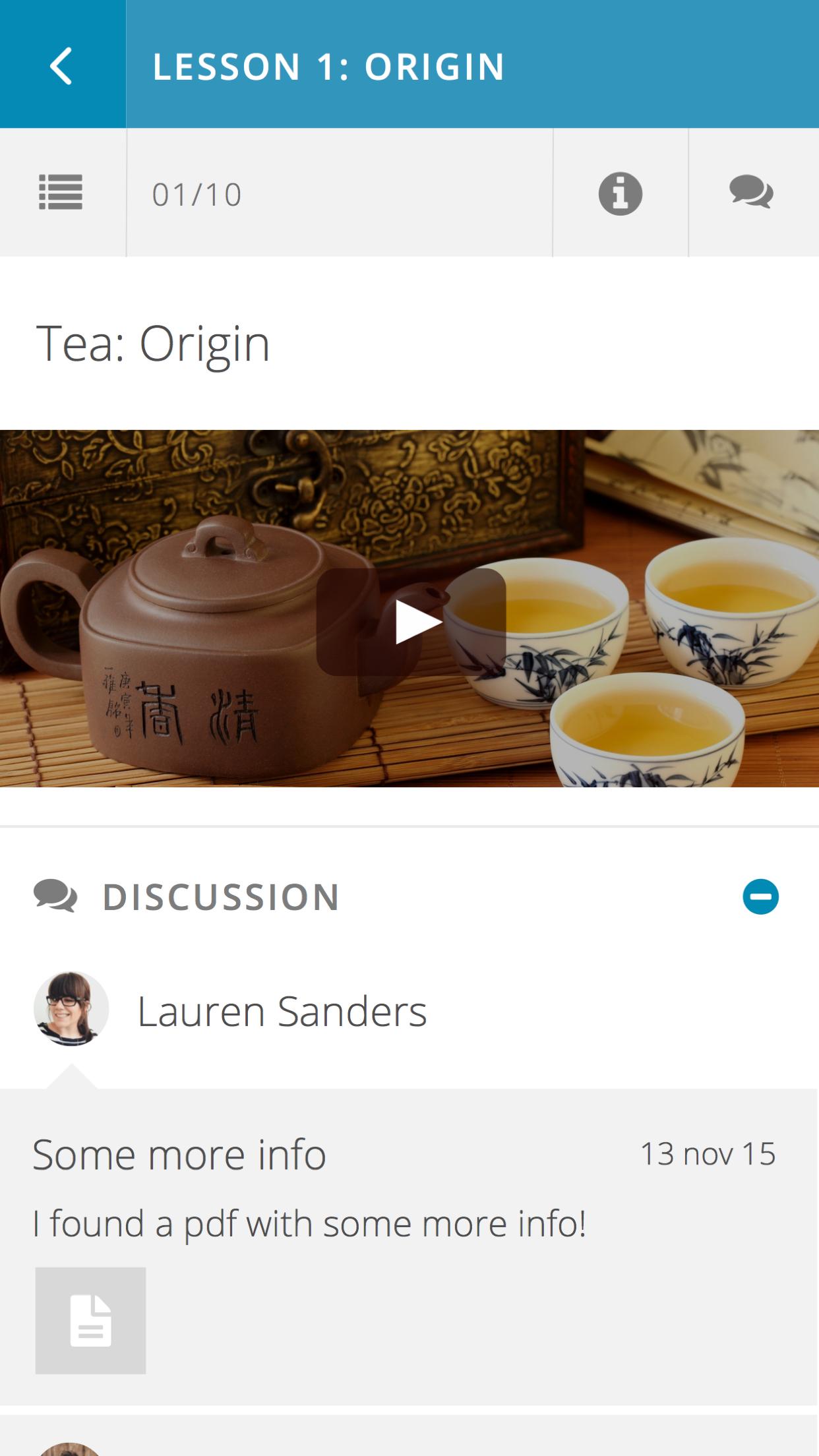Click the Lesson 1: Origin header title
819x1456 pixels.
pos(328,67)
